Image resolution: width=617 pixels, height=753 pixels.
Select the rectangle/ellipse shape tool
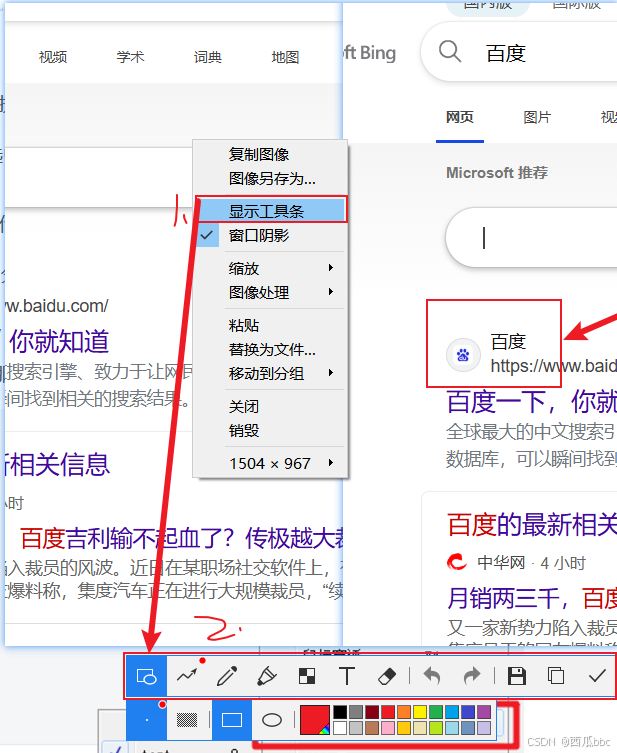(146, 676)
